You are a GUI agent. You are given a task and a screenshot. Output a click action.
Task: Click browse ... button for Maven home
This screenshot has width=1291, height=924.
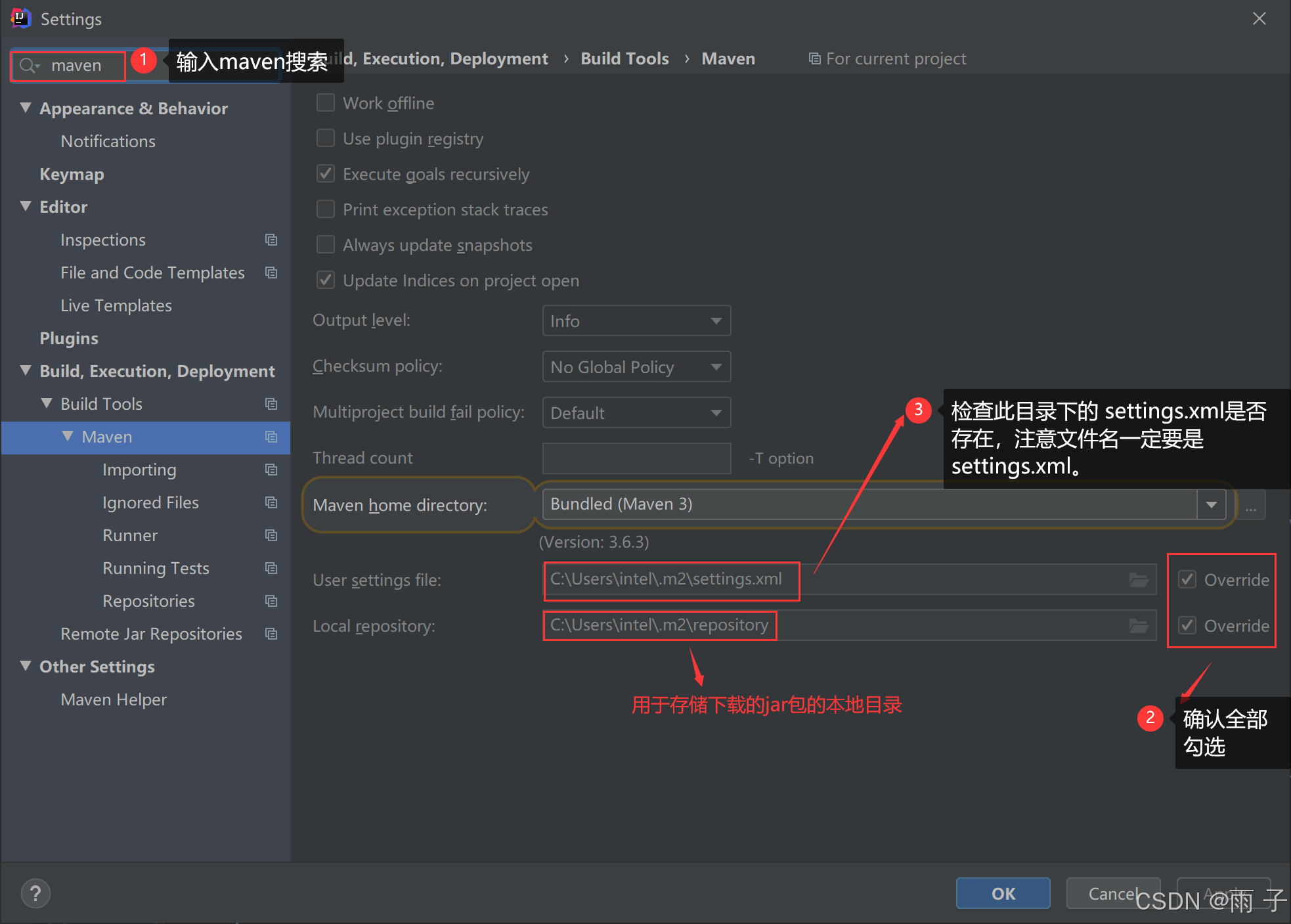coord(1251,504)
